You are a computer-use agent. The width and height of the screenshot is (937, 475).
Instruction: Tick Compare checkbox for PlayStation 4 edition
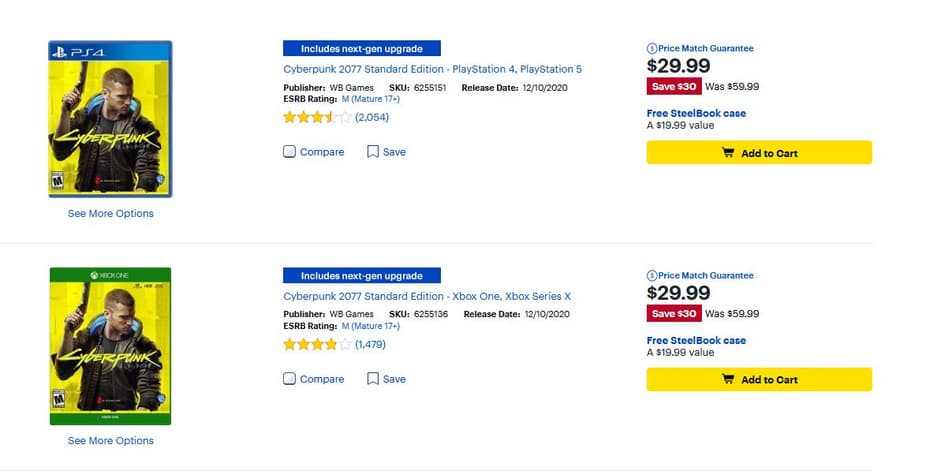(x=290, y=152)
